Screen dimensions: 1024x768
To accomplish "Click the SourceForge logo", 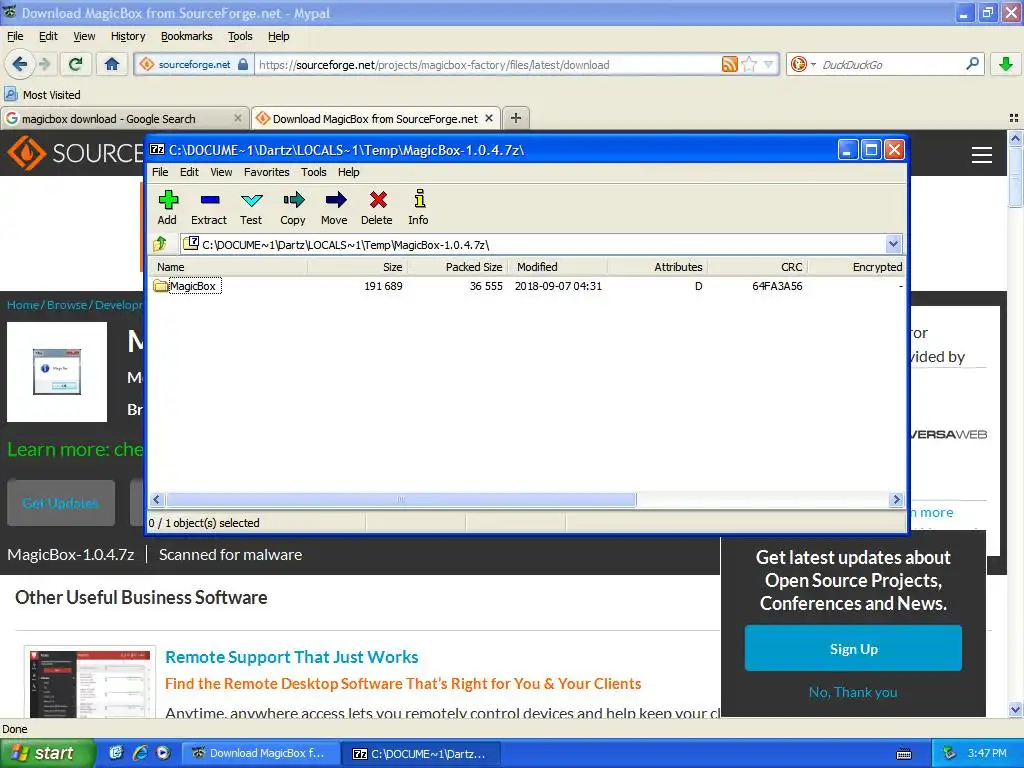I will click(75, 153).
